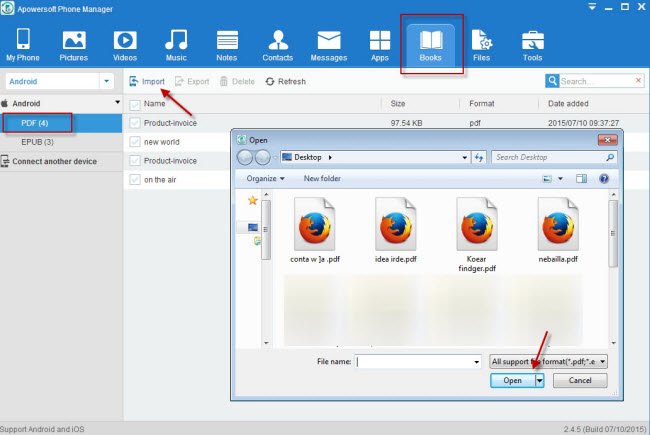Open the Messages section

pos(330,45)
